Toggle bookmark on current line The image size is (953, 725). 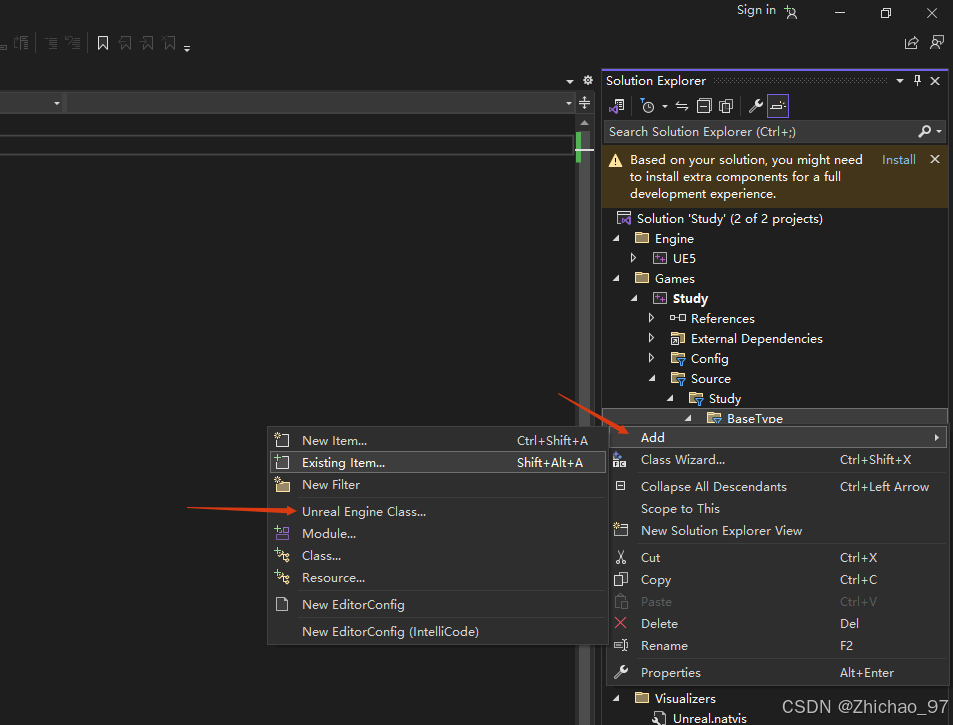click(102, 43)
